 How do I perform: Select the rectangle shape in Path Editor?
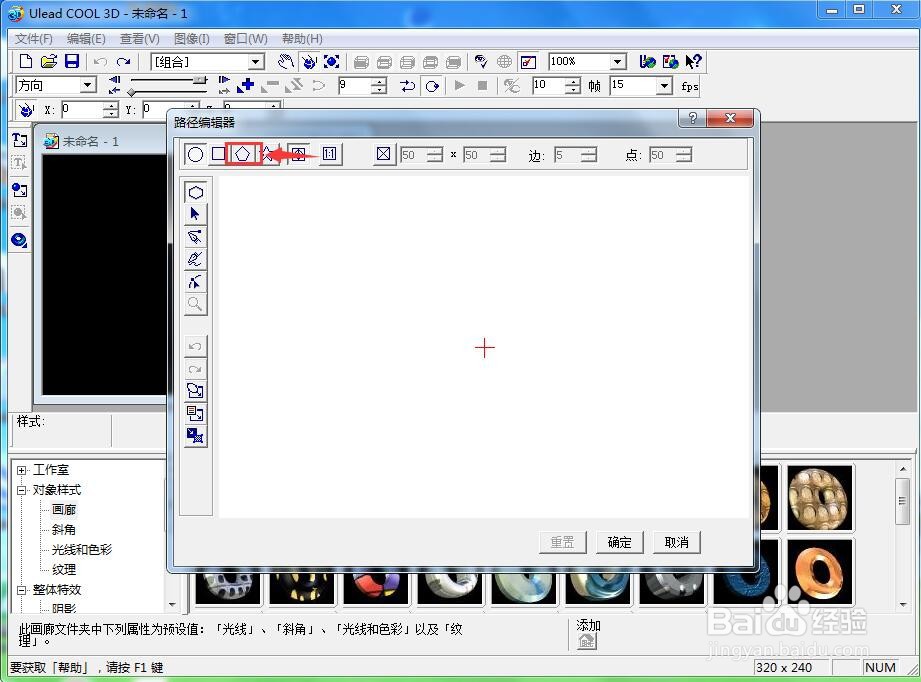pos(218,154)
